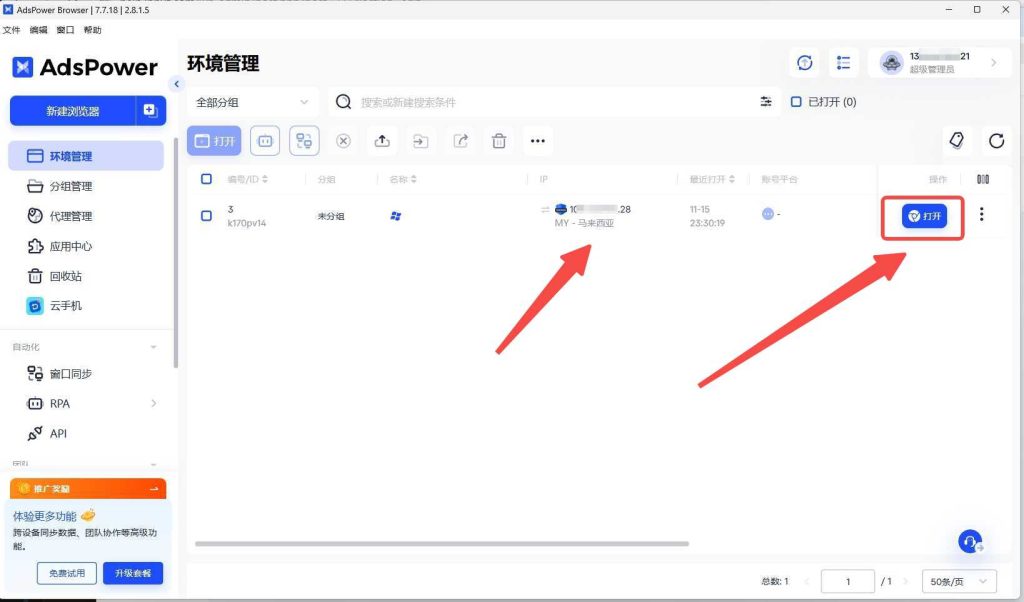Viewport: 1024px width, 602px height.
Task: Enable the 已打开 (0) filter checkbox
Action: (796, 102)
